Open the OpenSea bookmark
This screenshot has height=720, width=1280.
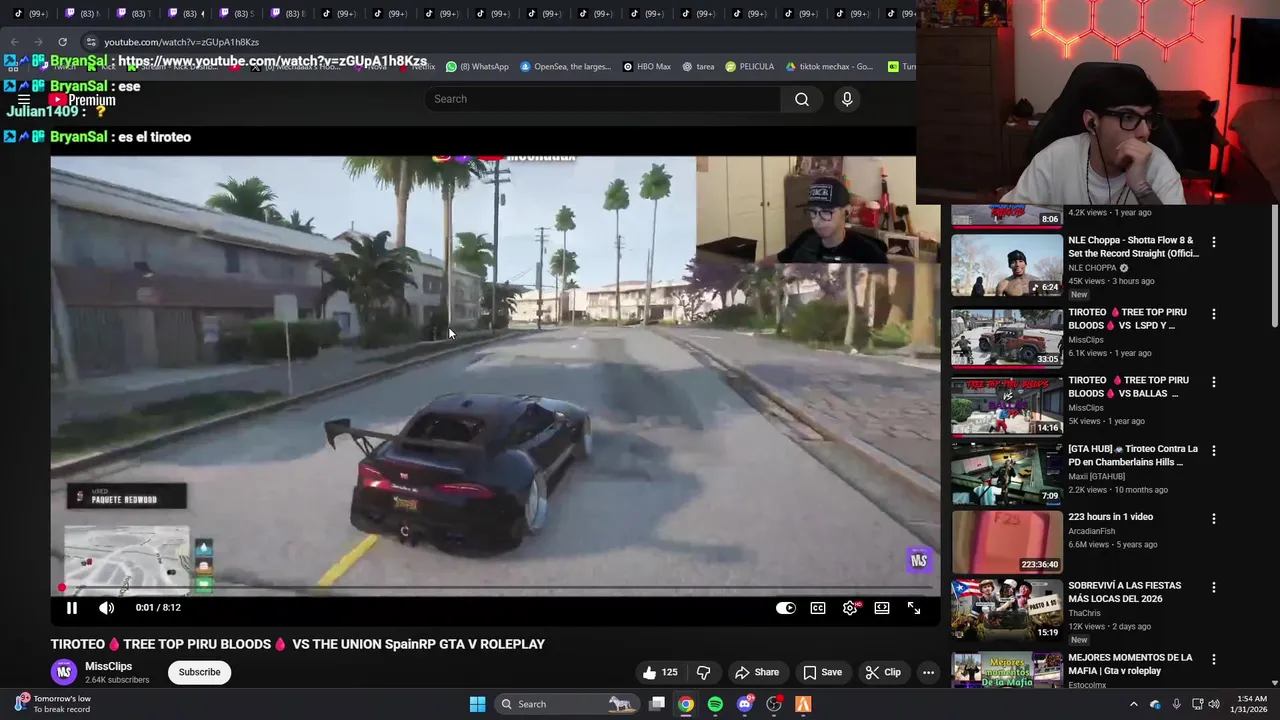click(x=565, y=67)
